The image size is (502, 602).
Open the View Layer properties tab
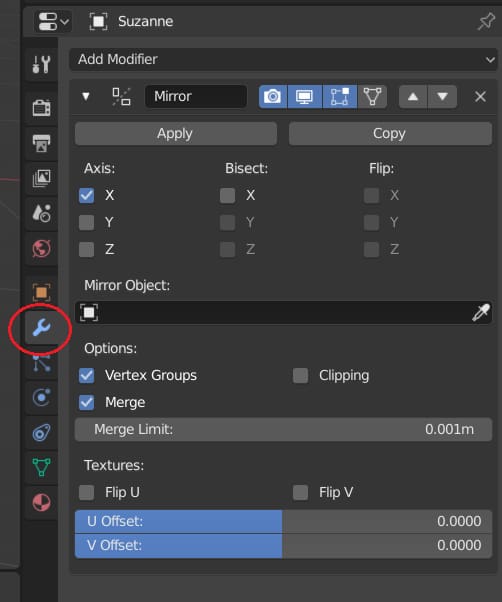41,178
